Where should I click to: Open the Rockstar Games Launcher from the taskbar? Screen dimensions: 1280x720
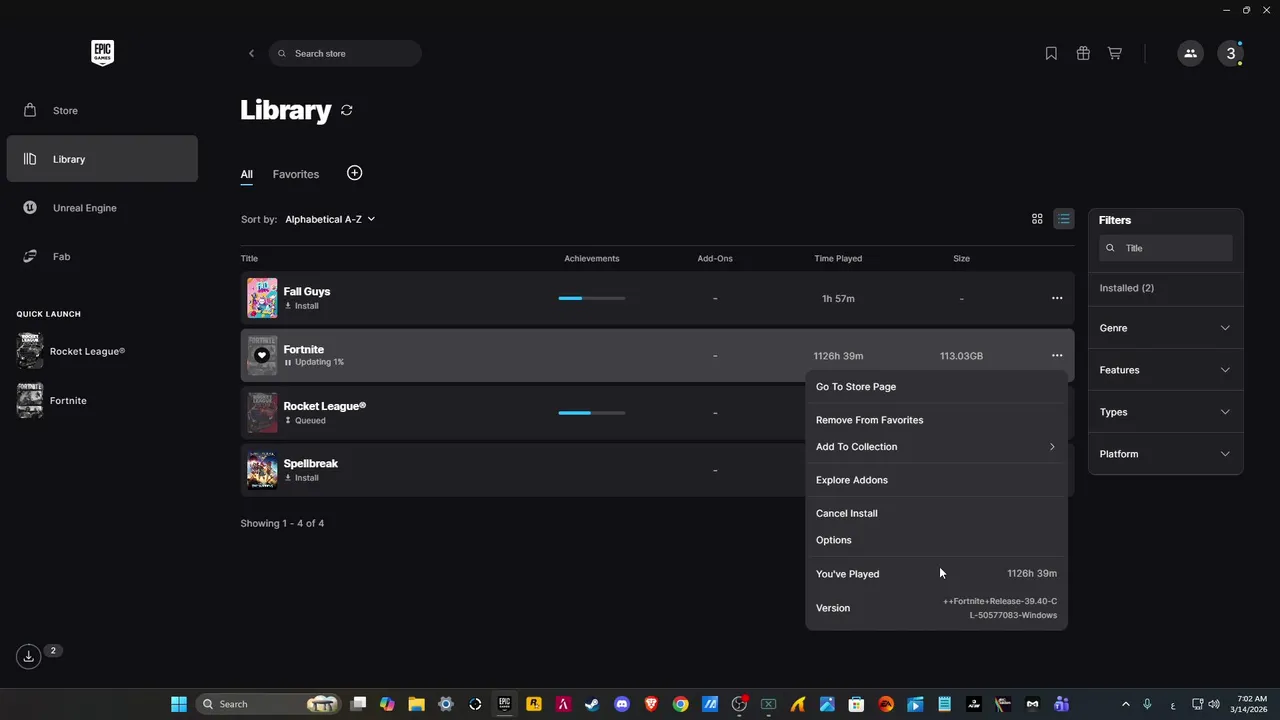(534, 704)
